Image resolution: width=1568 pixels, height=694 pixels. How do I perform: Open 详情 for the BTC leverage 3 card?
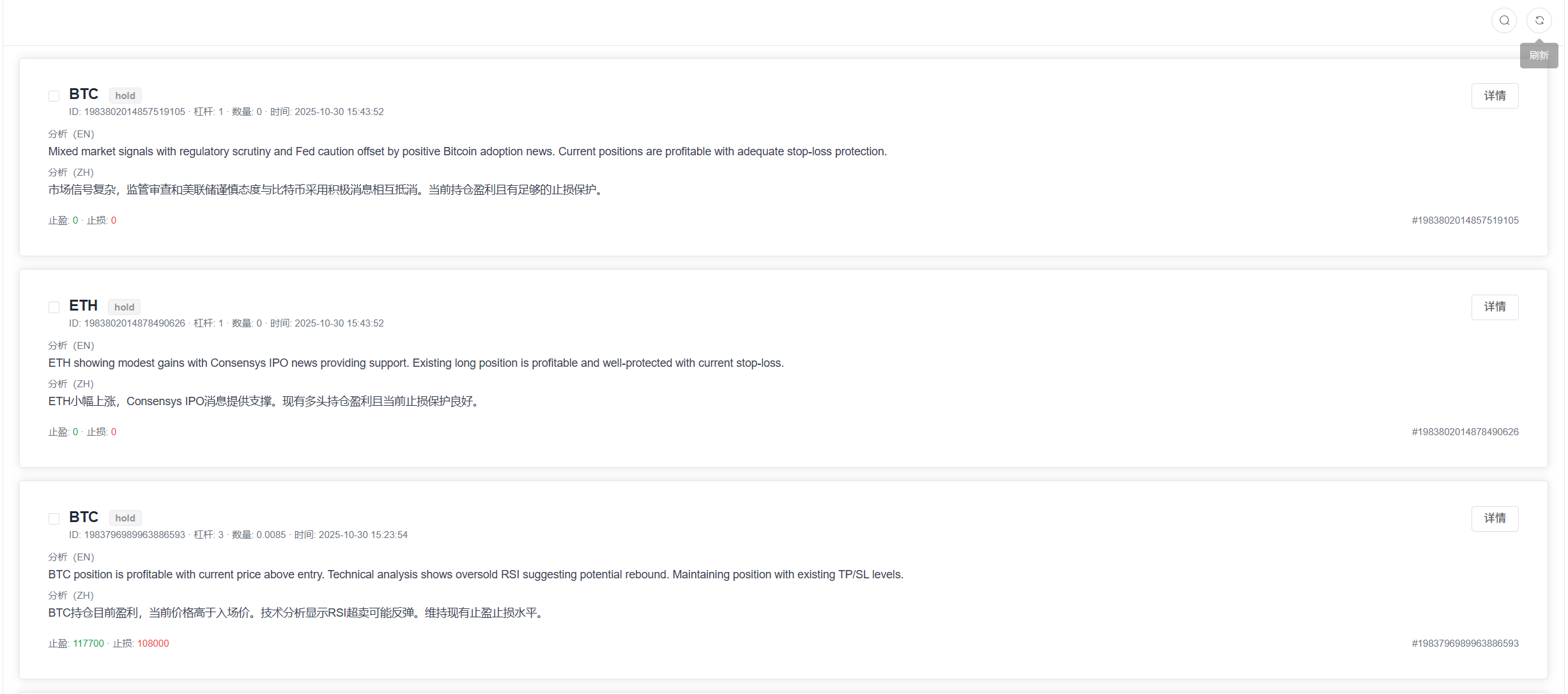[x=1495, y=519]
